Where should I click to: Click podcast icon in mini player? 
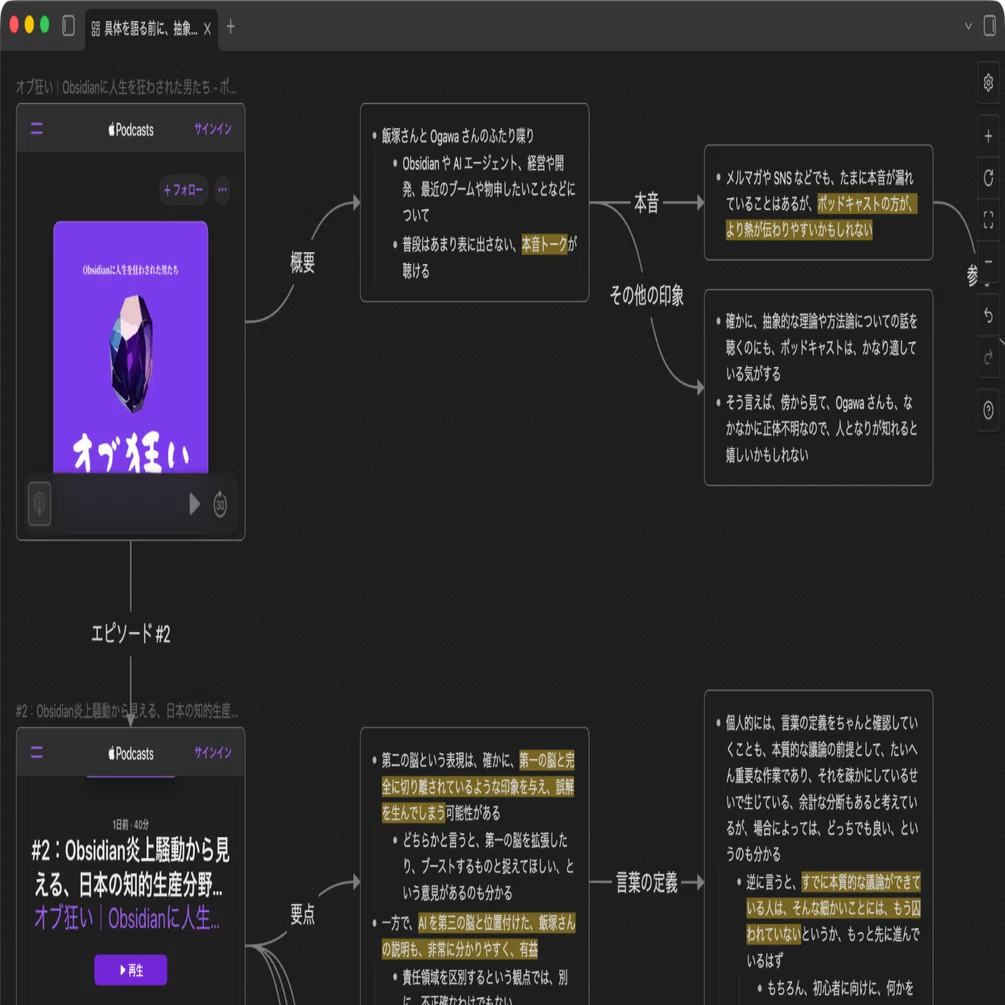pyautogui.click(x=40, y=504)
